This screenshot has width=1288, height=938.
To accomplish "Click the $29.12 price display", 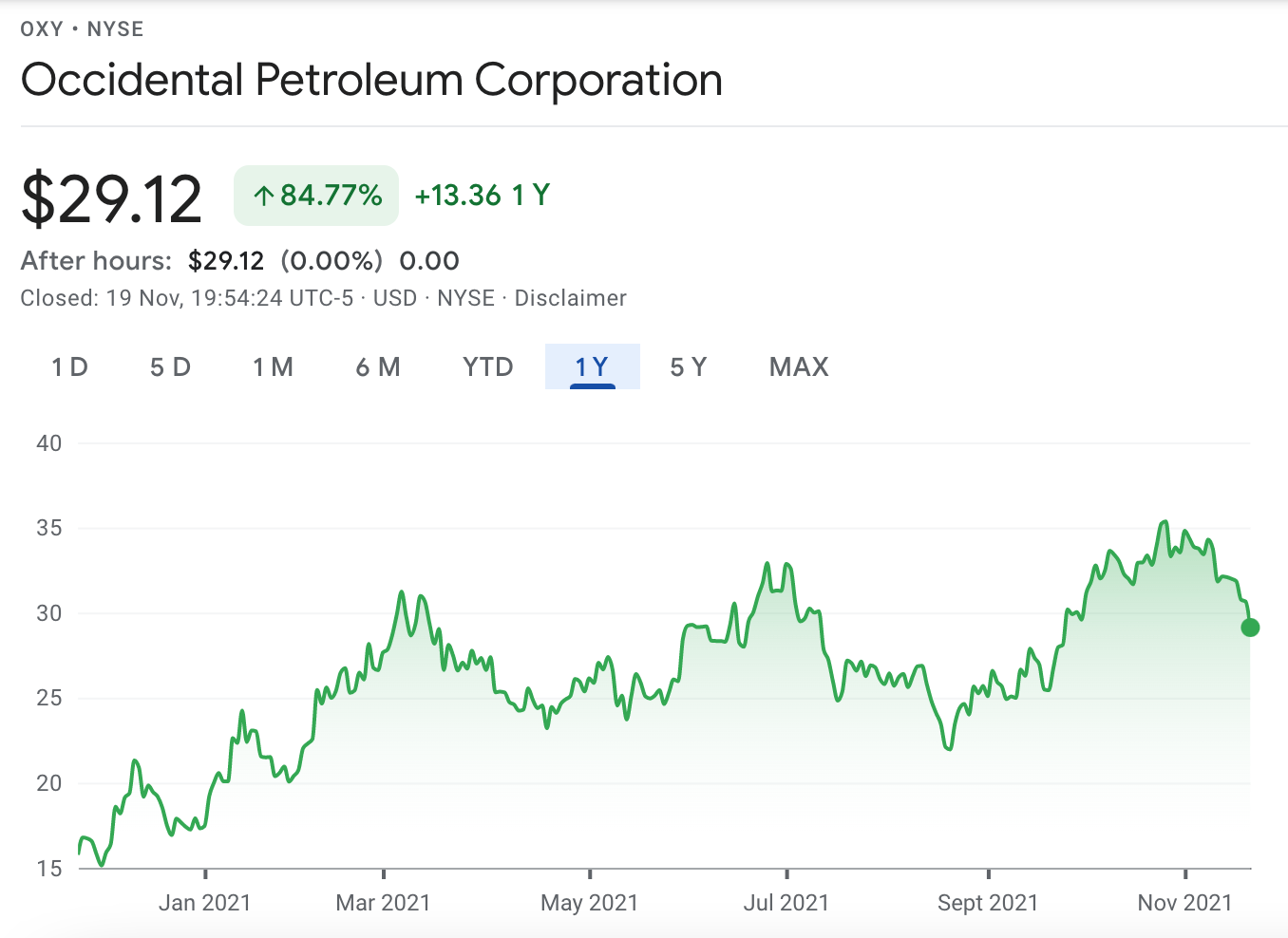I will click(x=111, y=196).
